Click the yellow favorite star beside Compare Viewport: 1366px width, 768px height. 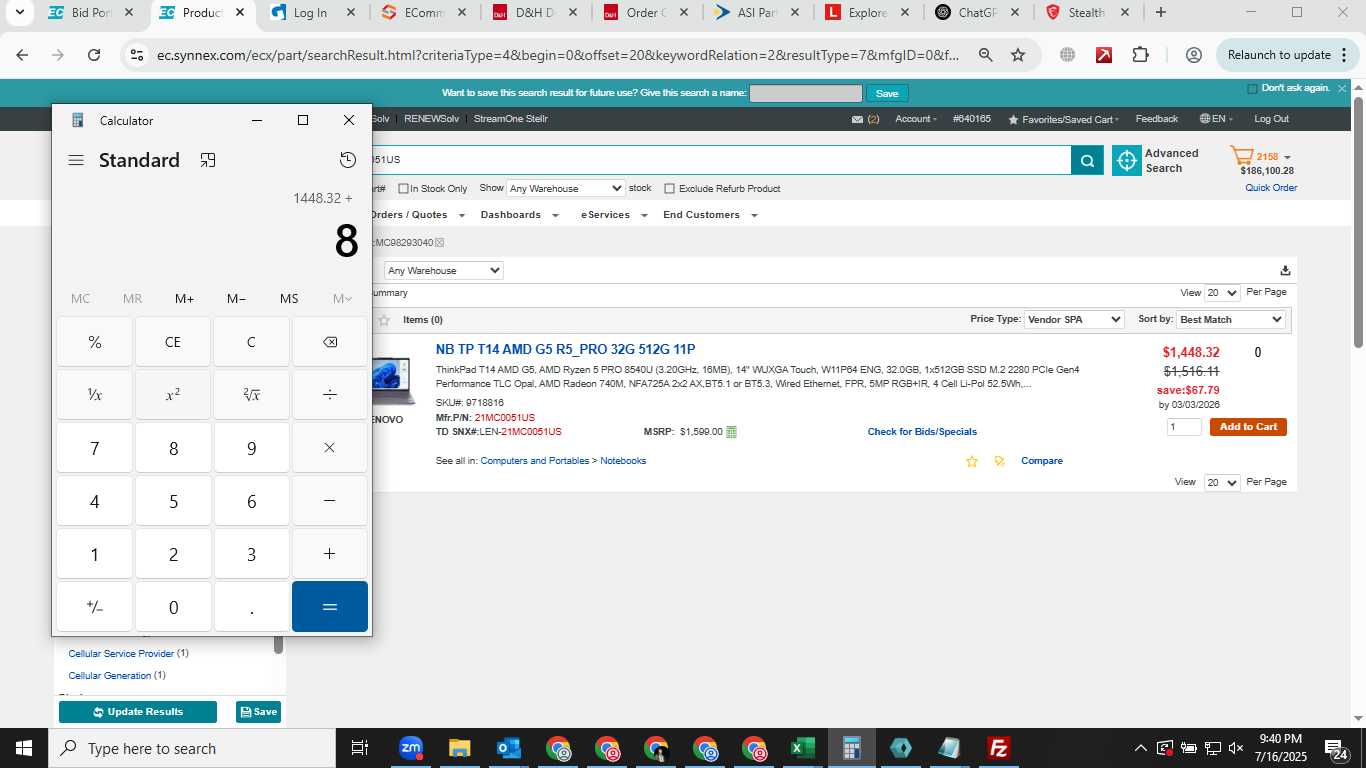click(x=972, y=461)
